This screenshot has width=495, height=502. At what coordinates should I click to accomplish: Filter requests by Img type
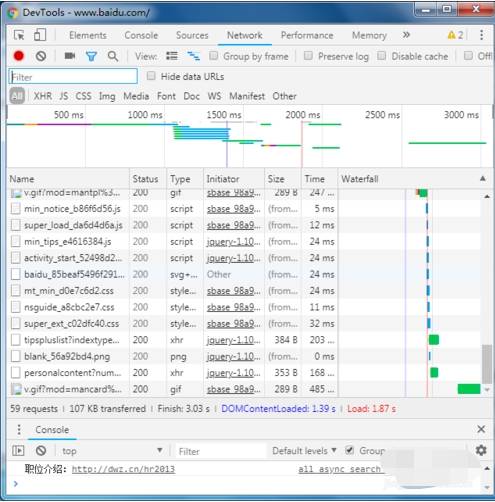tap(107, 96)
